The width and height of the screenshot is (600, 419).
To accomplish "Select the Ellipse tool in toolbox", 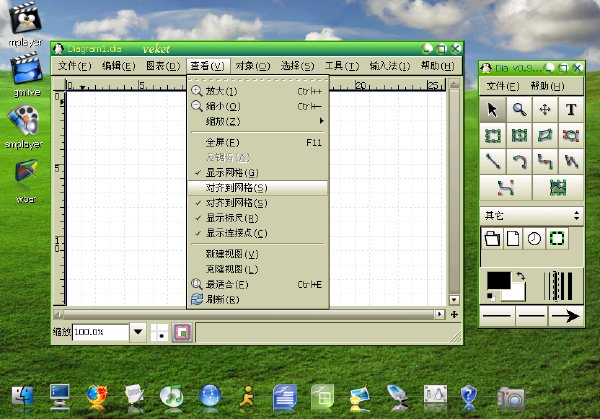I will click(519, 135).
